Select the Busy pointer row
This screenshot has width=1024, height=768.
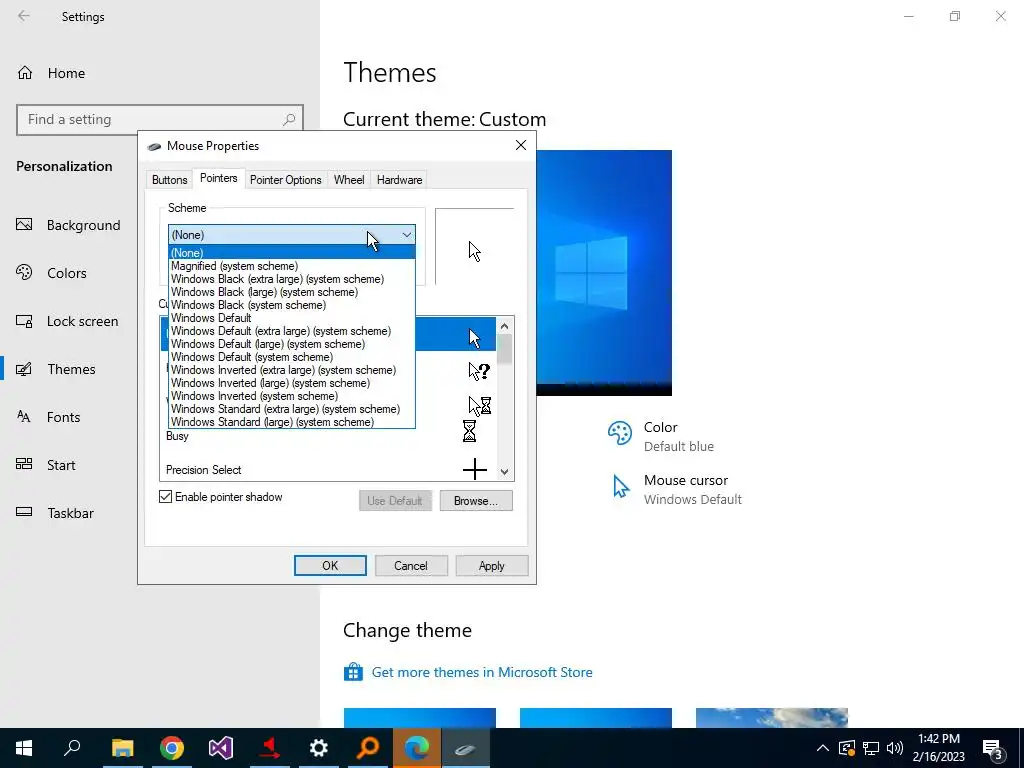coord(328,435)
